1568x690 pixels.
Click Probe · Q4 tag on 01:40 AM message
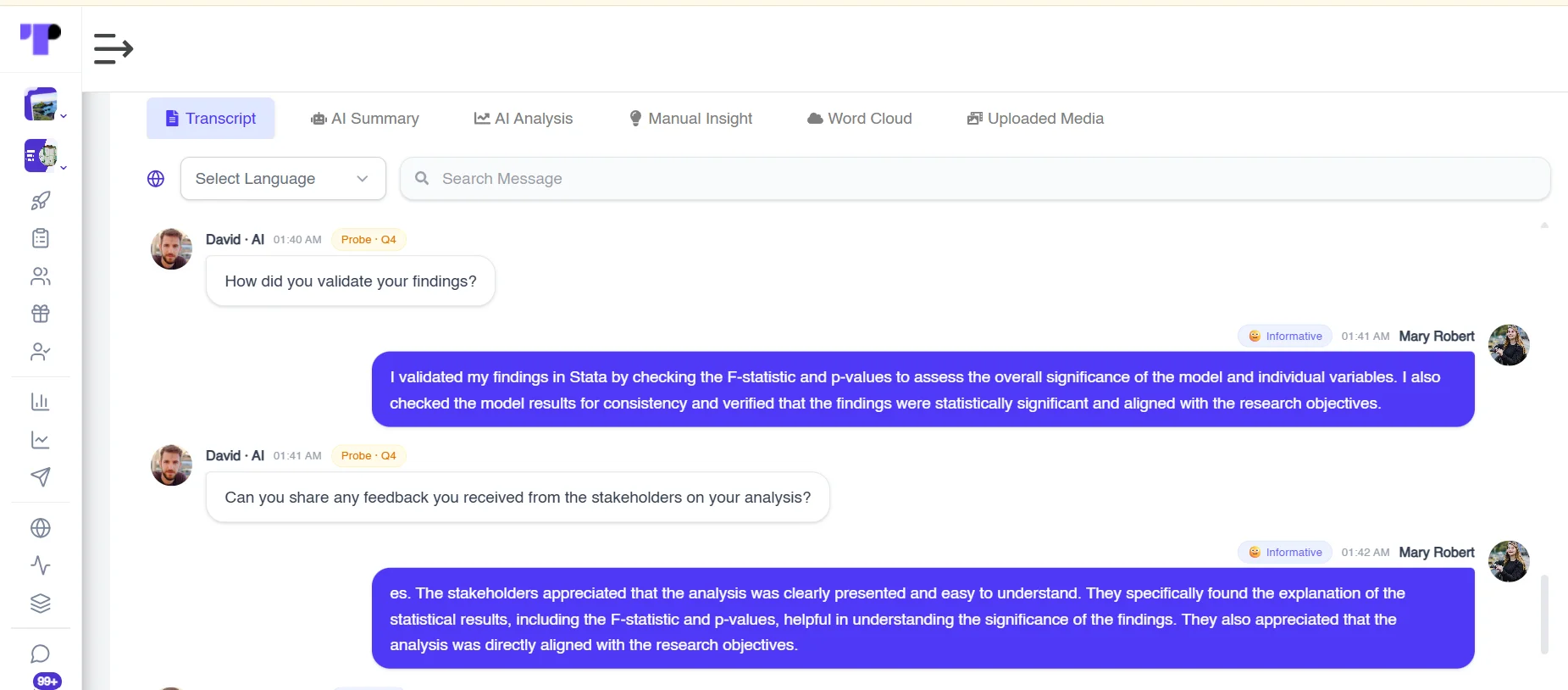coord(368,240)
